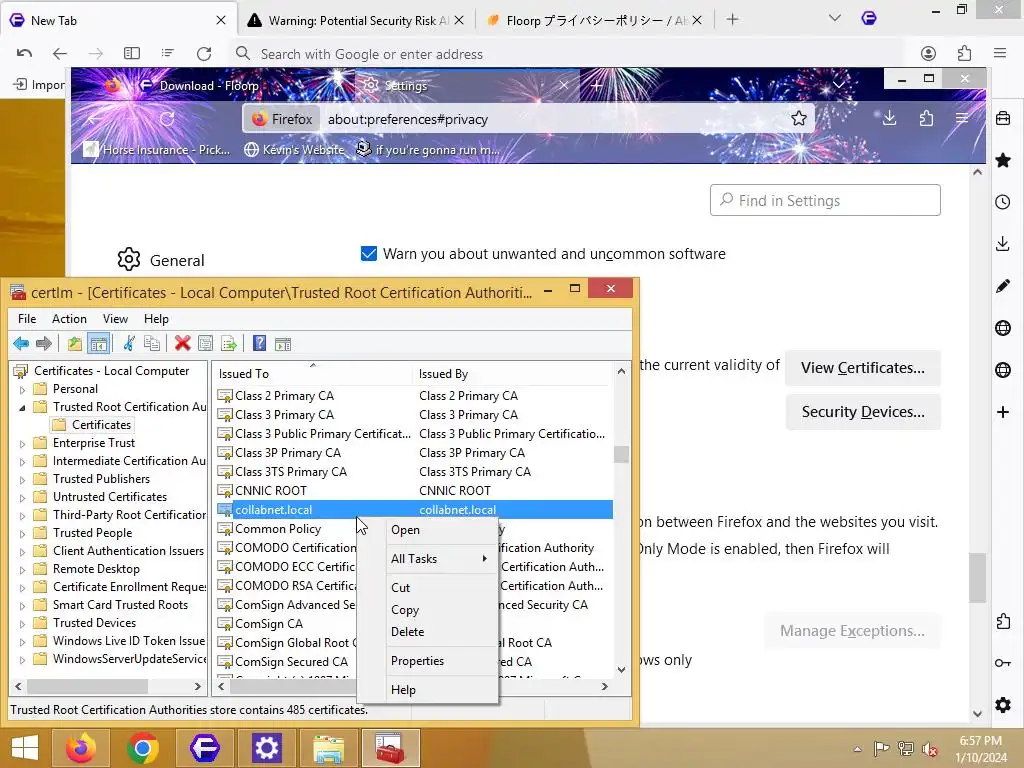Click the Security Devices button
This screenshot has width=1024, height=768.
tap(863, 411)
